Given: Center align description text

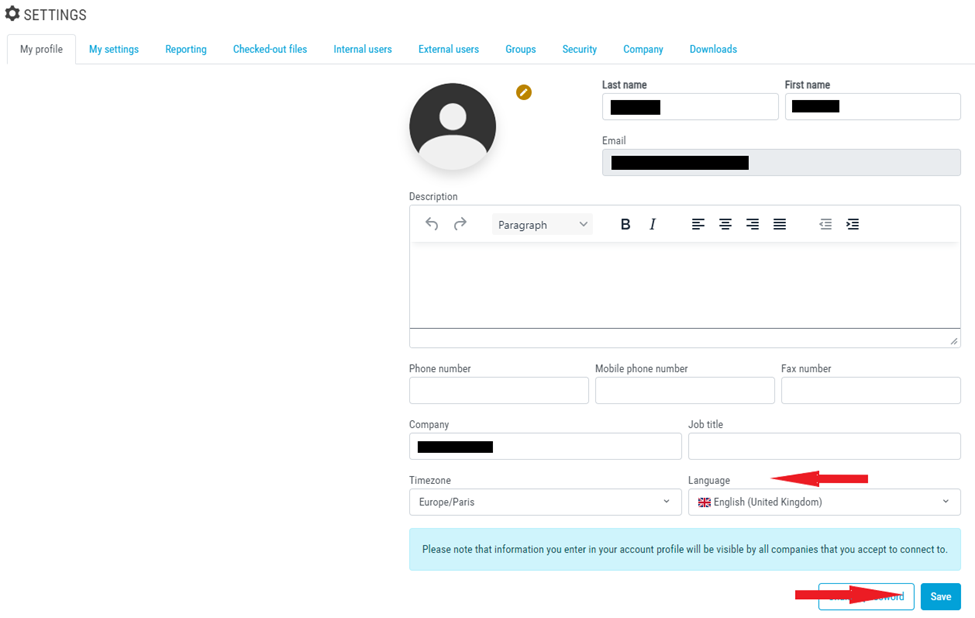Looking at the screenshot, I should tap(725, 224).
